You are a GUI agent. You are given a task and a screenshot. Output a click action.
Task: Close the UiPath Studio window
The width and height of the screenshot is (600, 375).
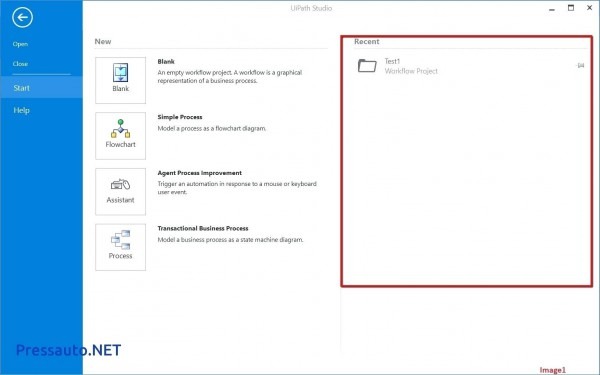click(x=590, y=8)
